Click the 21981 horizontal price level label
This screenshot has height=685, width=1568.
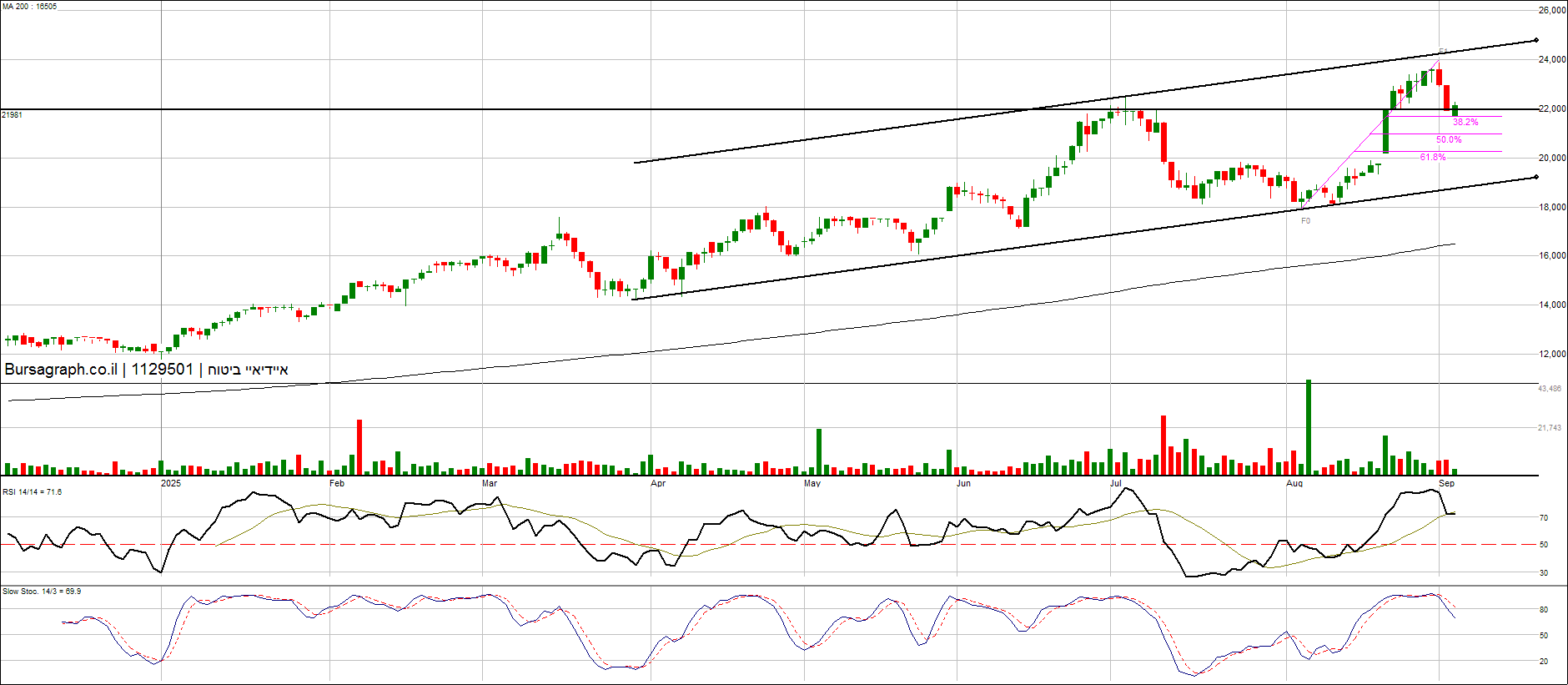tap(13, 115)
